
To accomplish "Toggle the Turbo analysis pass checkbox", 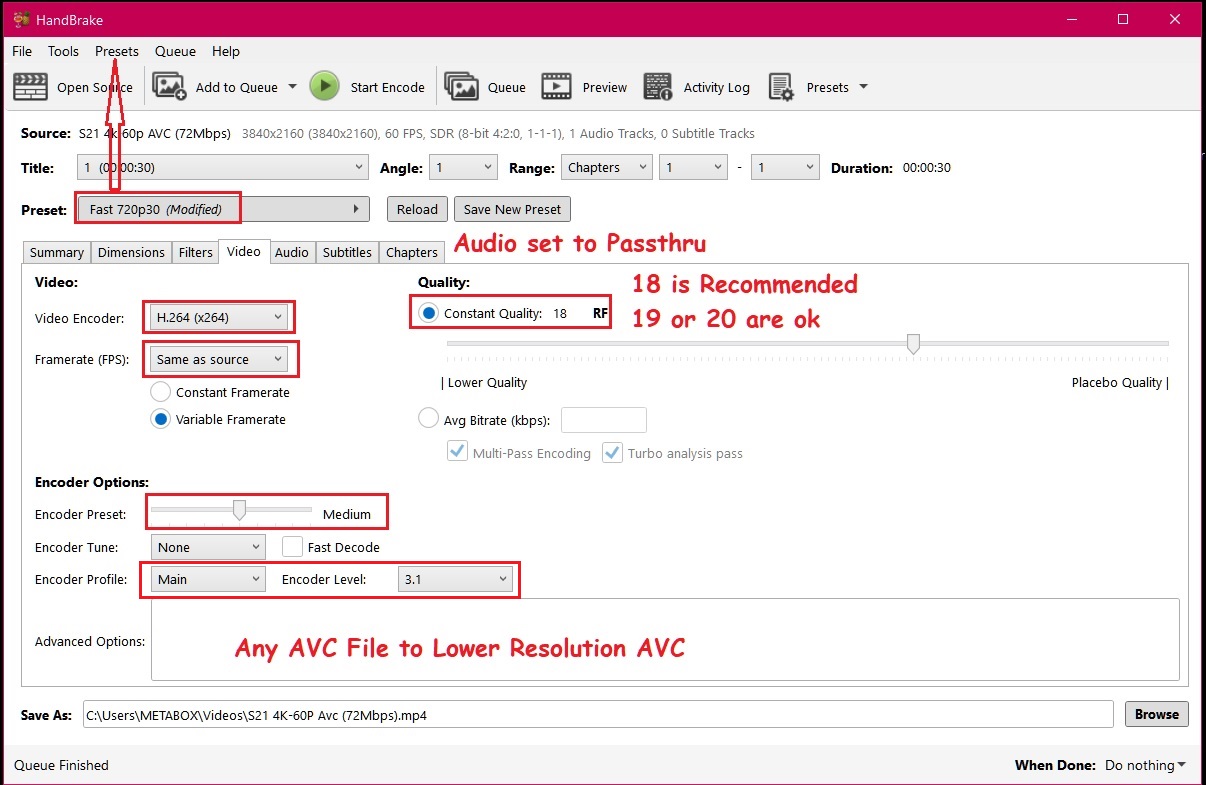I will [612, 453].
